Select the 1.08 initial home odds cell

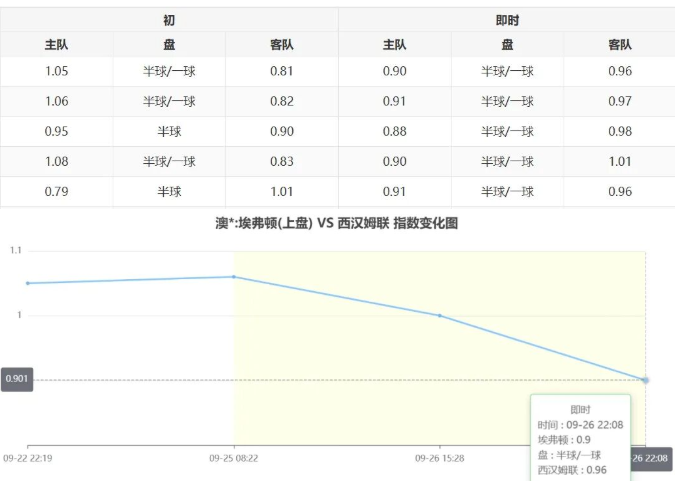click(x=57, y=161)
